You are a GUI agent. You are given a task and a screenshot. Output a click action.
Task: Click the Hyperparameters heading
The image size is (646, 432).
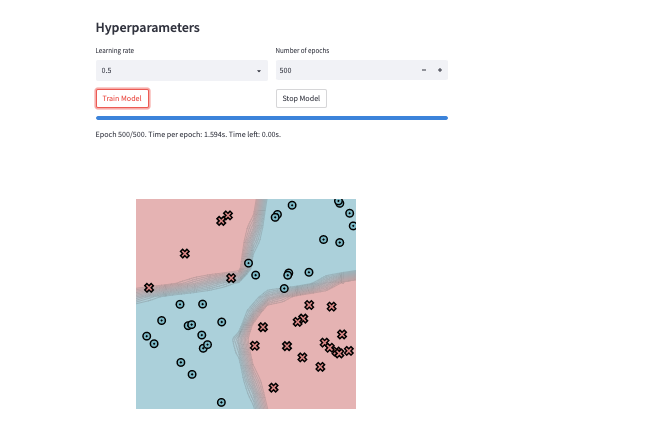click(x=147, y=28)
